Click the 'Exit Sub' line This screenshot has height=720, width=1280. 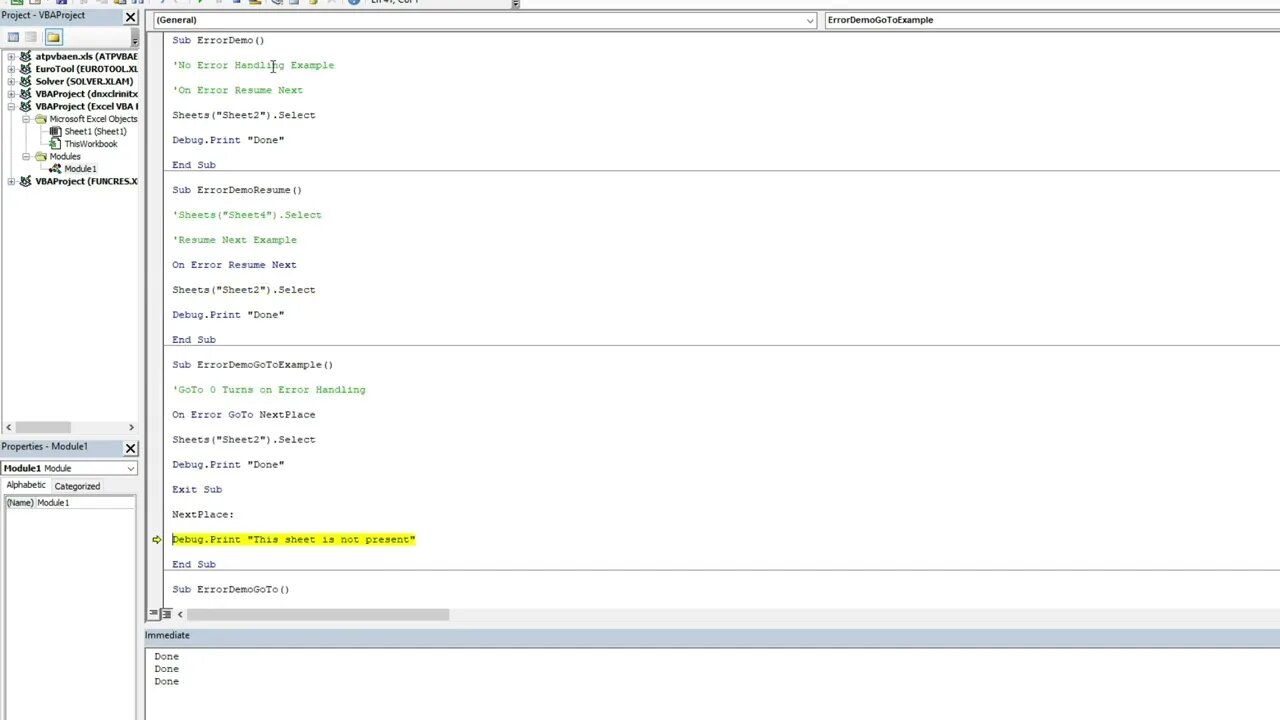[x=197, y=490]
